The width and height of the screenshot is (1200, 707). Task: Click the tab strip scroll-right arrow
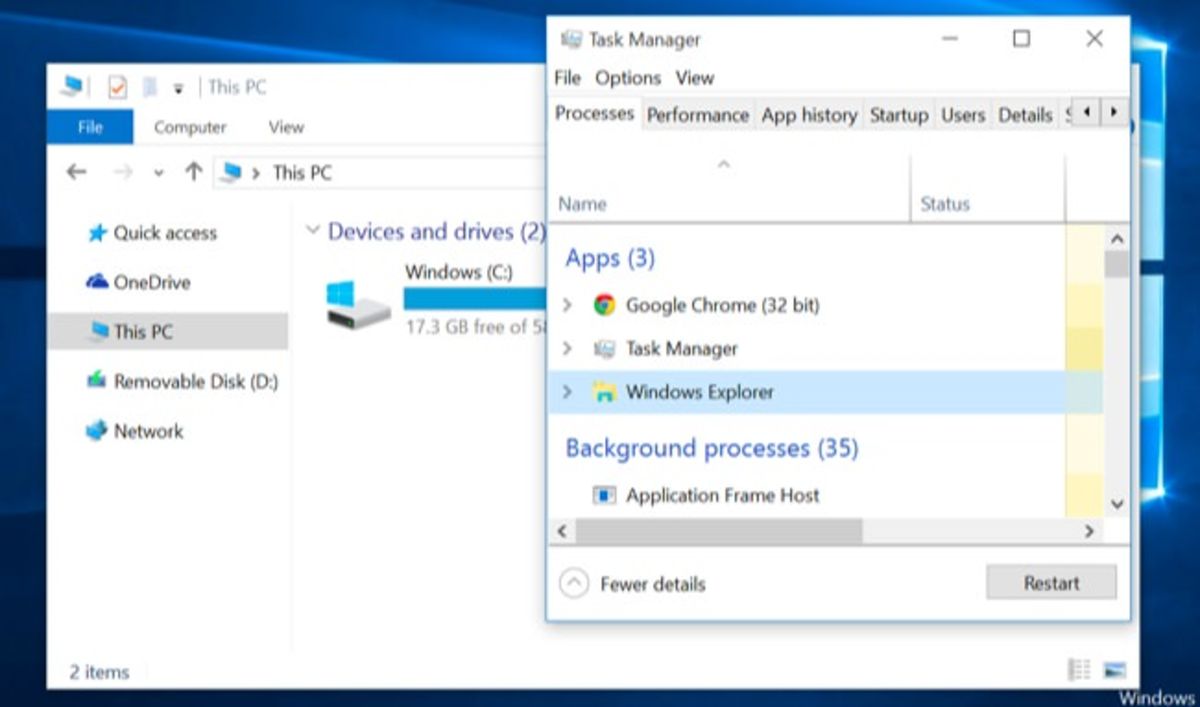[x=1112, y=112]
